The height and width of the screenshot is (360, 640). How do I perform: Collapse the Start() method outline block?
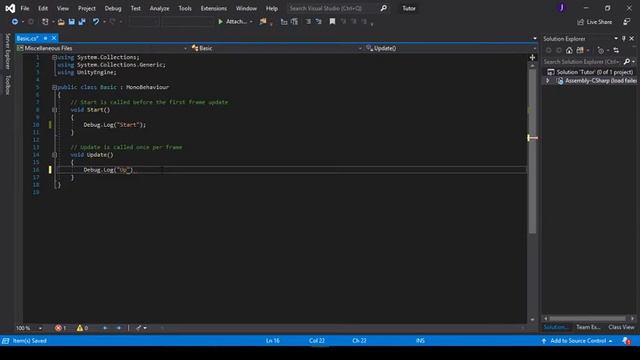(x=54, y=110)
